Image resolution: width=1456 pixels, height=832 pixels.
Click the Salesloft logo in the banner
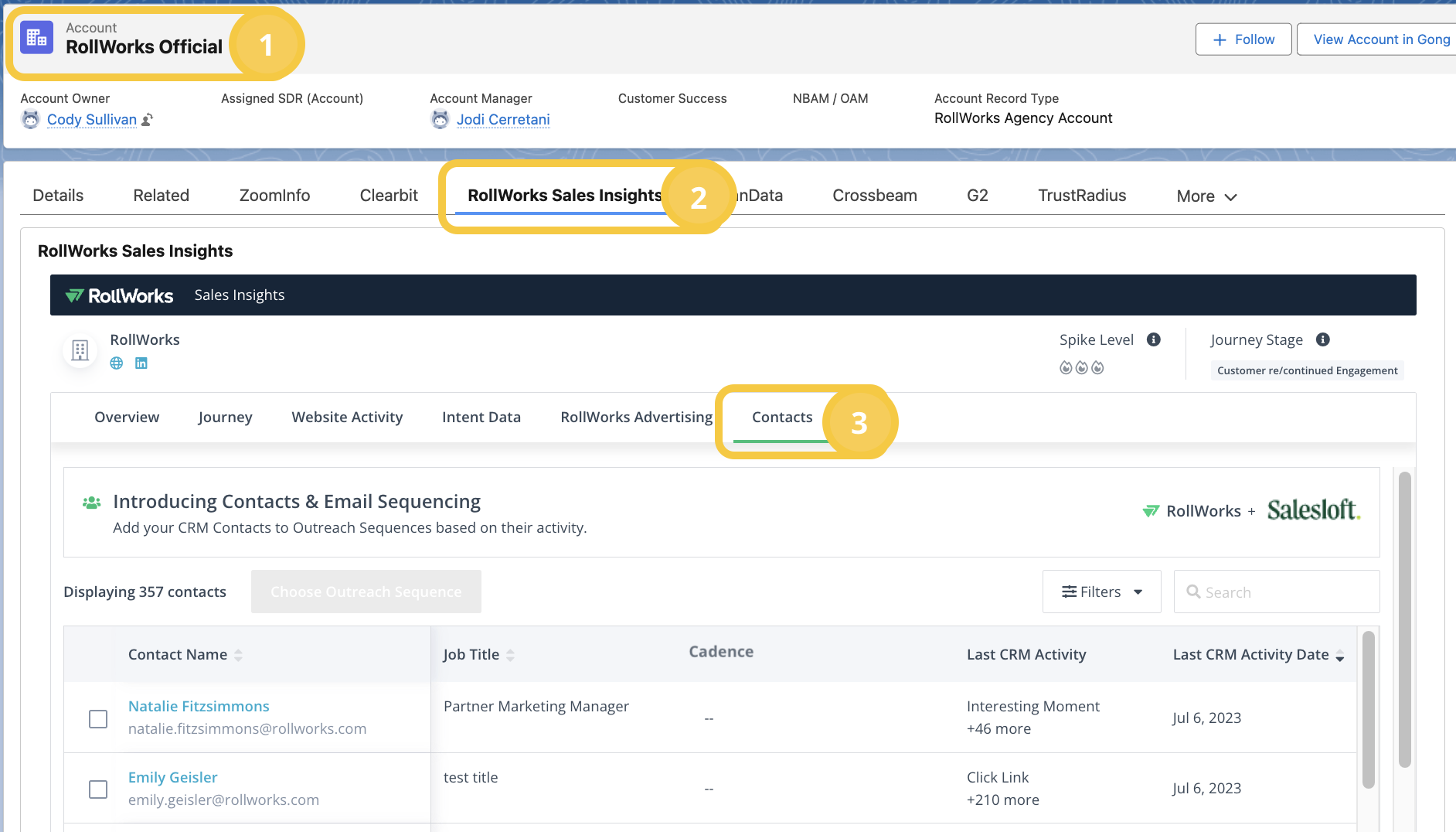coord(1313,510)
